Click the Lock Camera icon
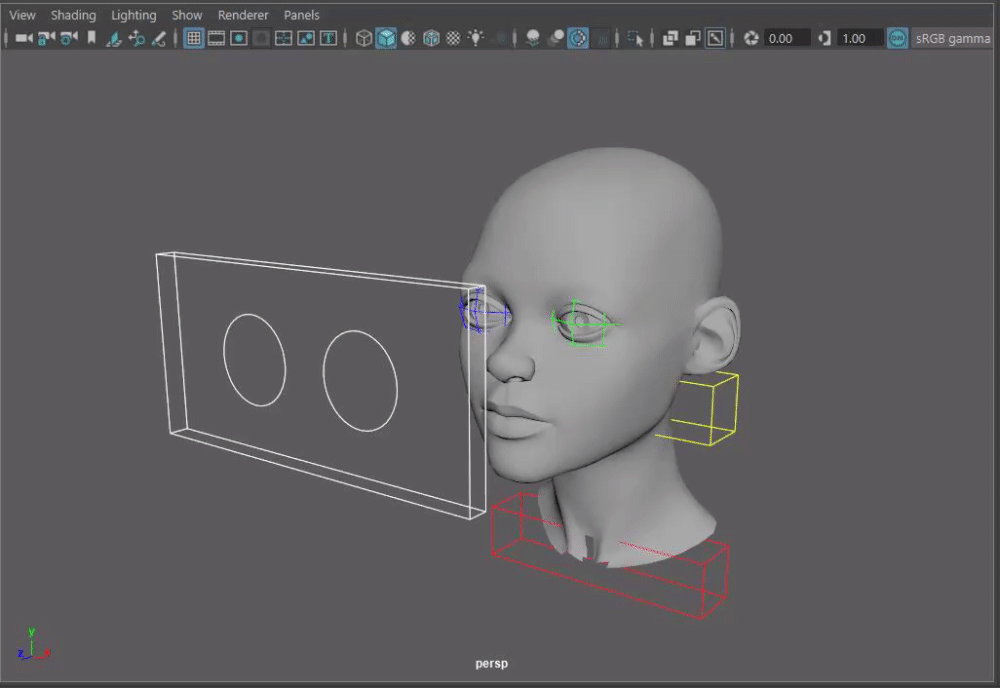 (x=46, y=38)
